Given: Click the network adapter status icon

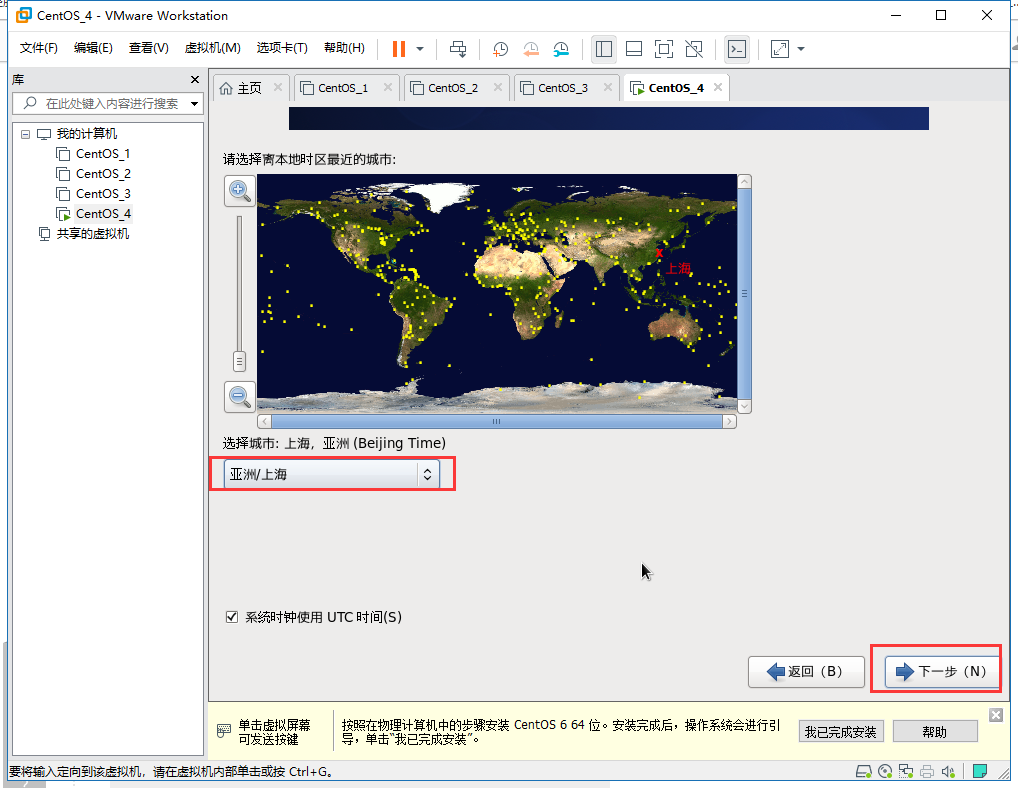Looking at the screenshot, I should [906, 772].
